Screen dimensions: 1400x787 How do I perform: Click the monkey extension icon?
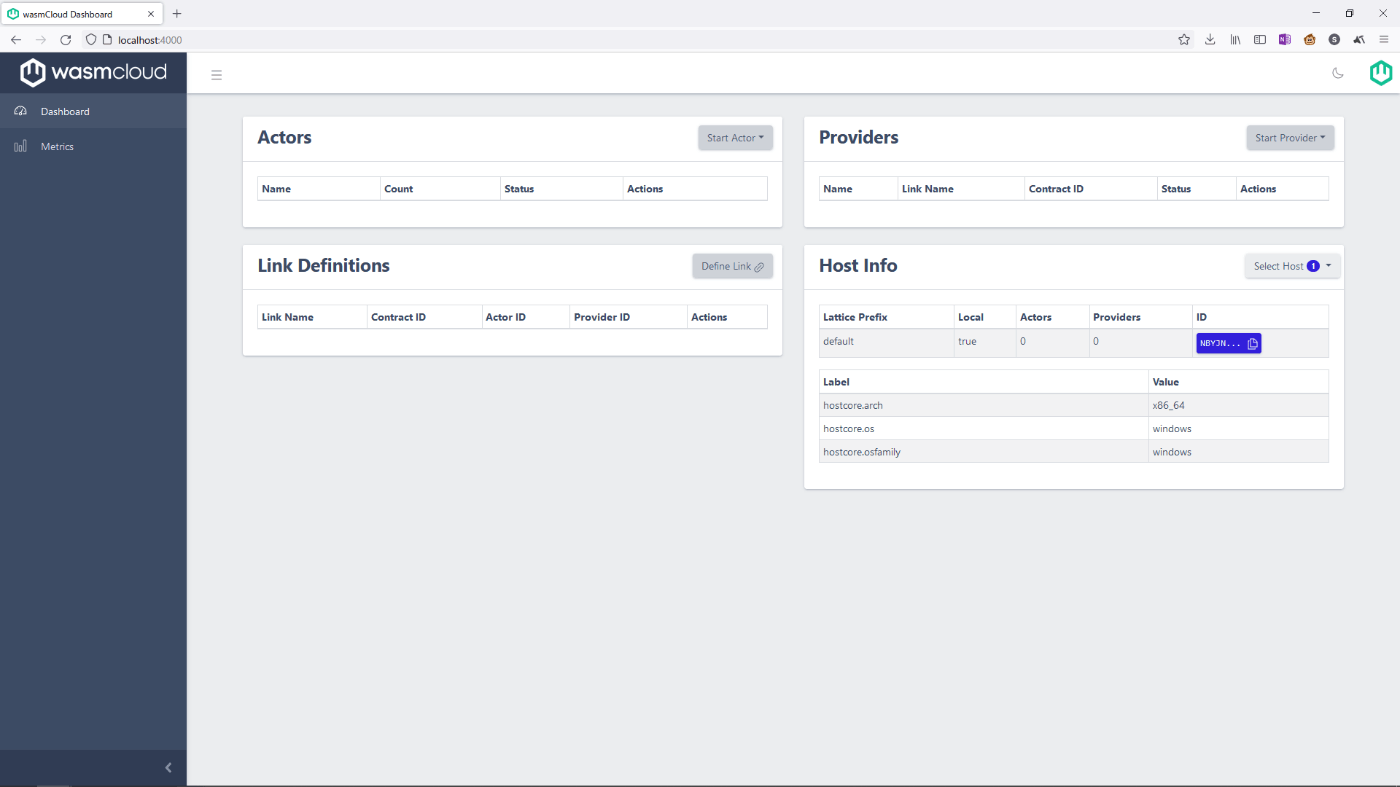(x=1309, y=40)
